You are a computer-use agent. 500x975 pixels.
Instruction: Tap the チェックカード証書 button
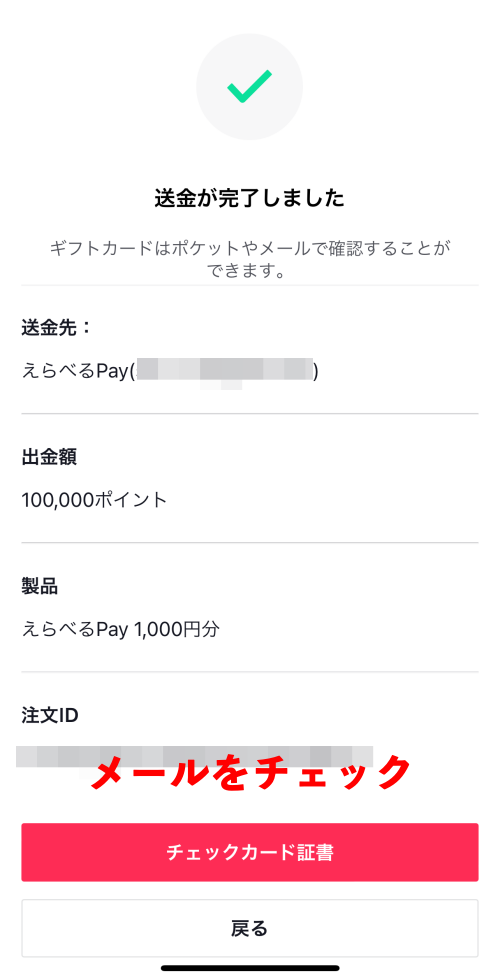(x=249, y=853)
